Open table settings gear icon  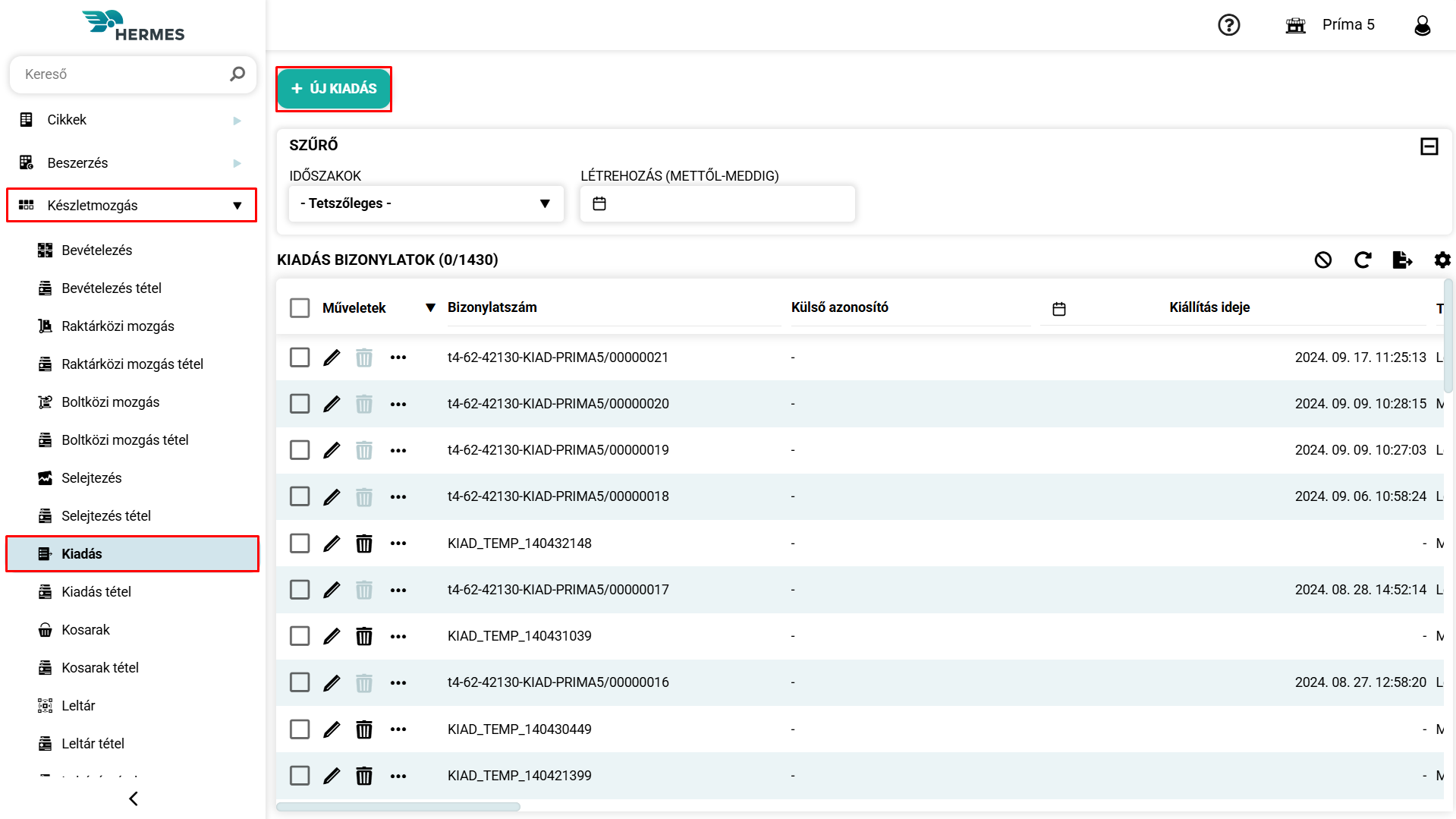(1442, 260)
